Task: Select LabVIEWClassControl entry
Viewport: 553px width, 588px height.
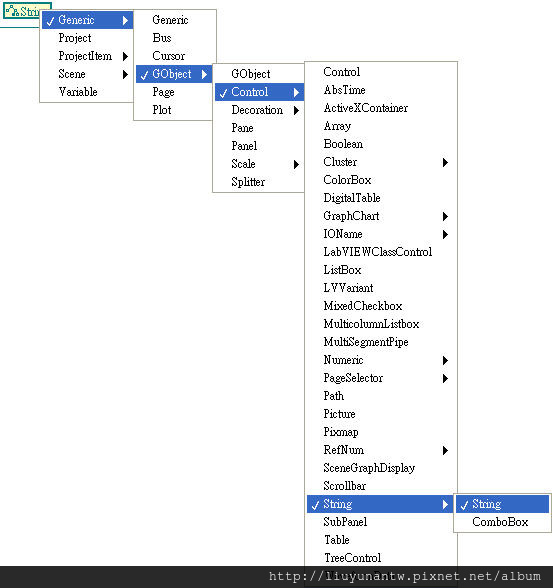Action: coord(380,252)
